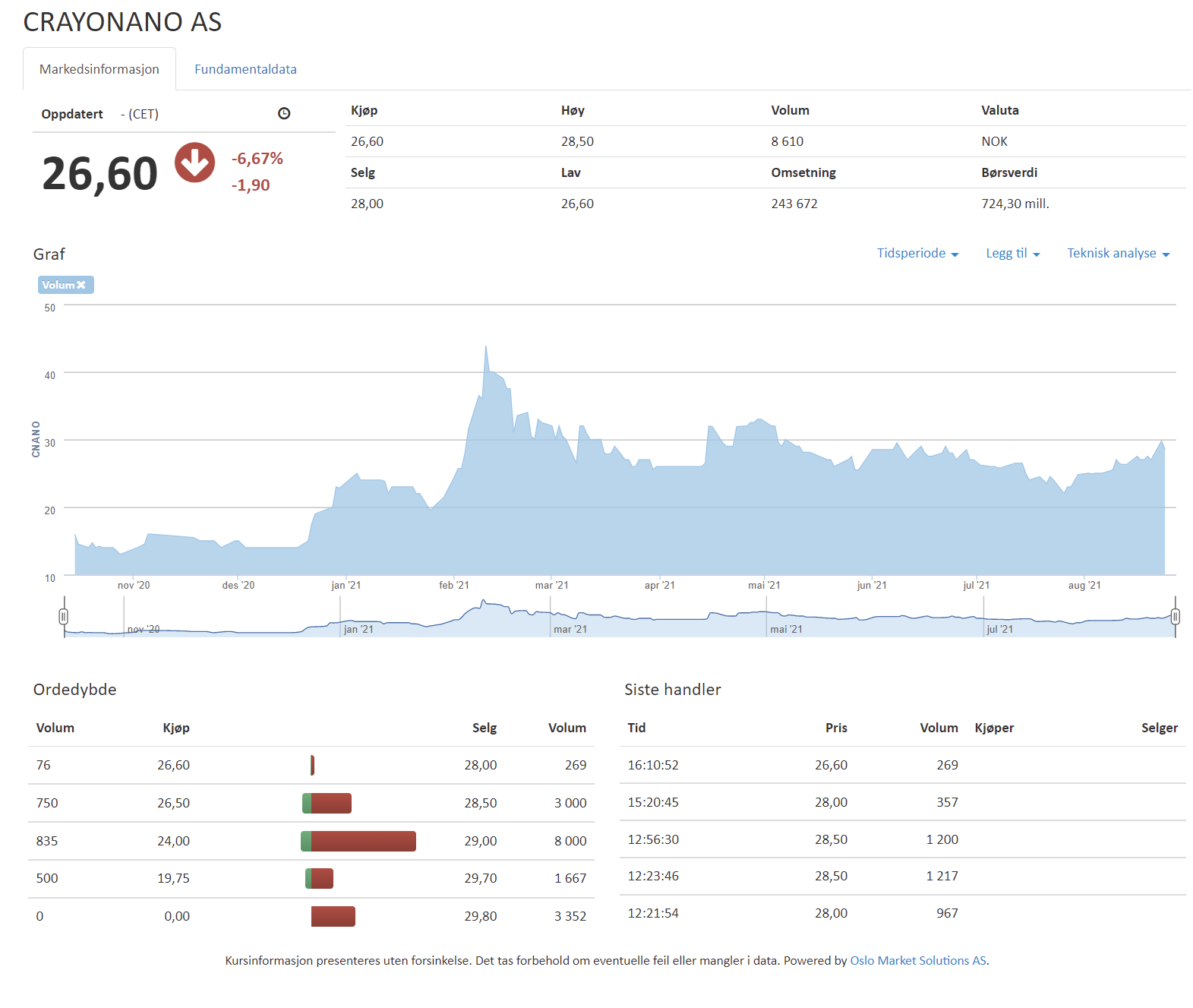
Task: Click the mar '21 marker in the navigator
Action: (570, 629)
